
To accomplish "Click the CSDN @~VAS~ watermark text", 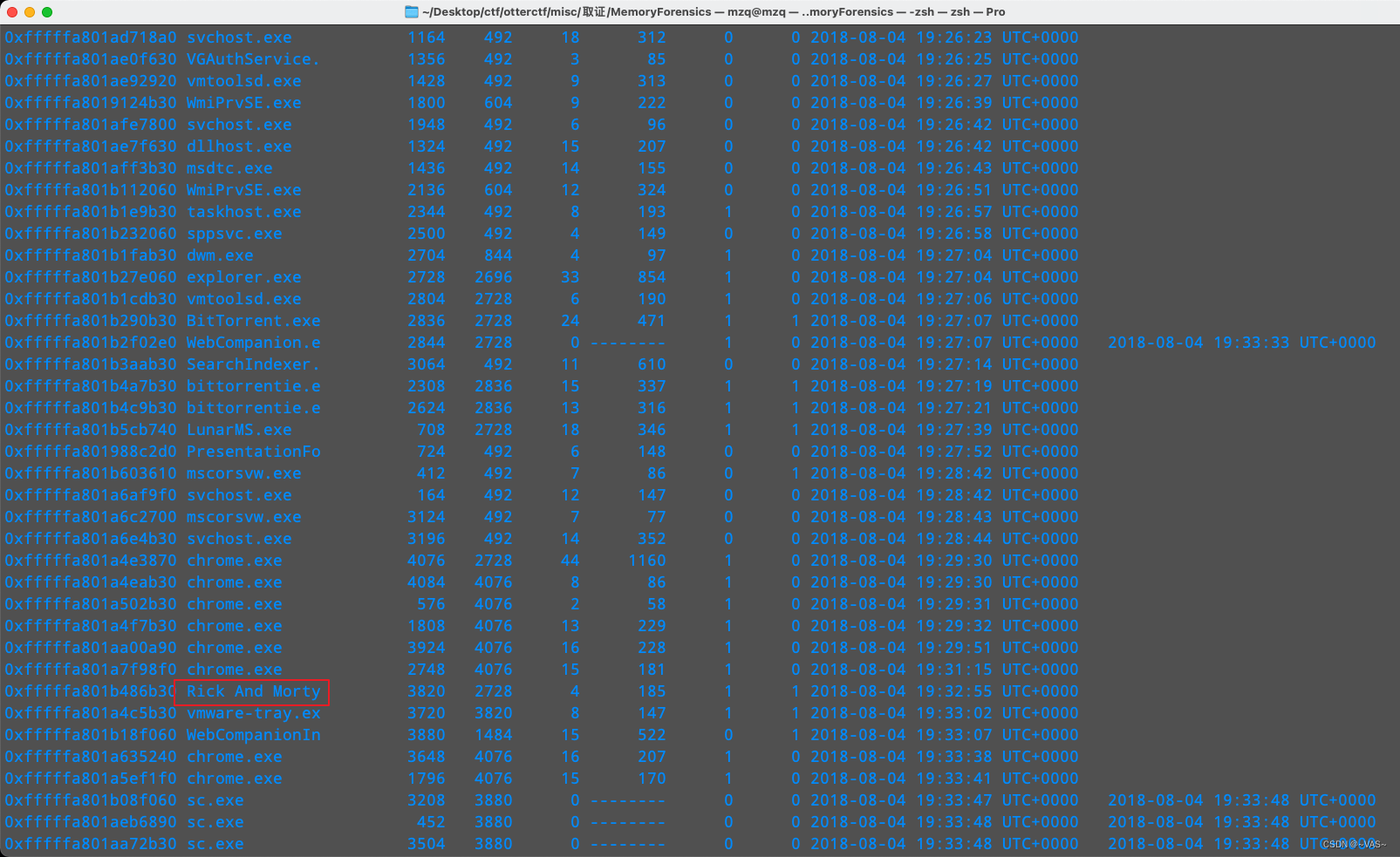I will [1350, 844].
